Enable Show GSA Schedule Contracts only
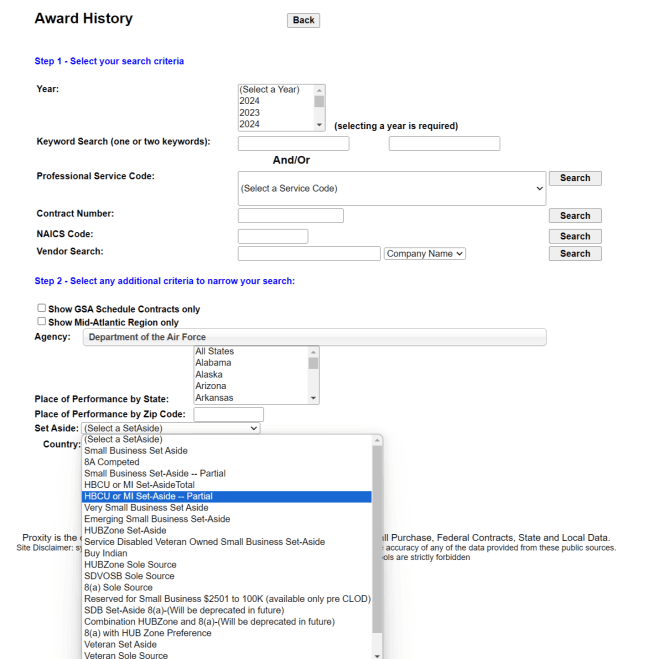 point(41,308)
